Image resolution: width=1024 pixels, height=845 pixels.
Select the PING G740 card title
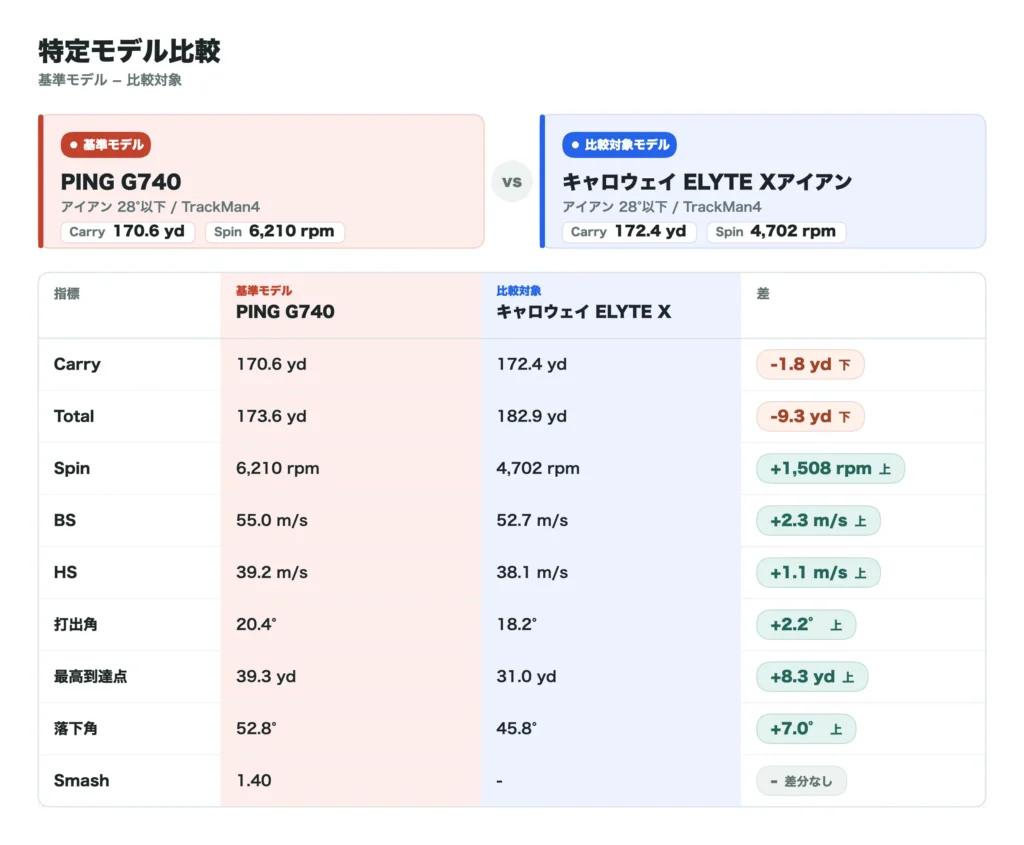click(x=121, y=182)
